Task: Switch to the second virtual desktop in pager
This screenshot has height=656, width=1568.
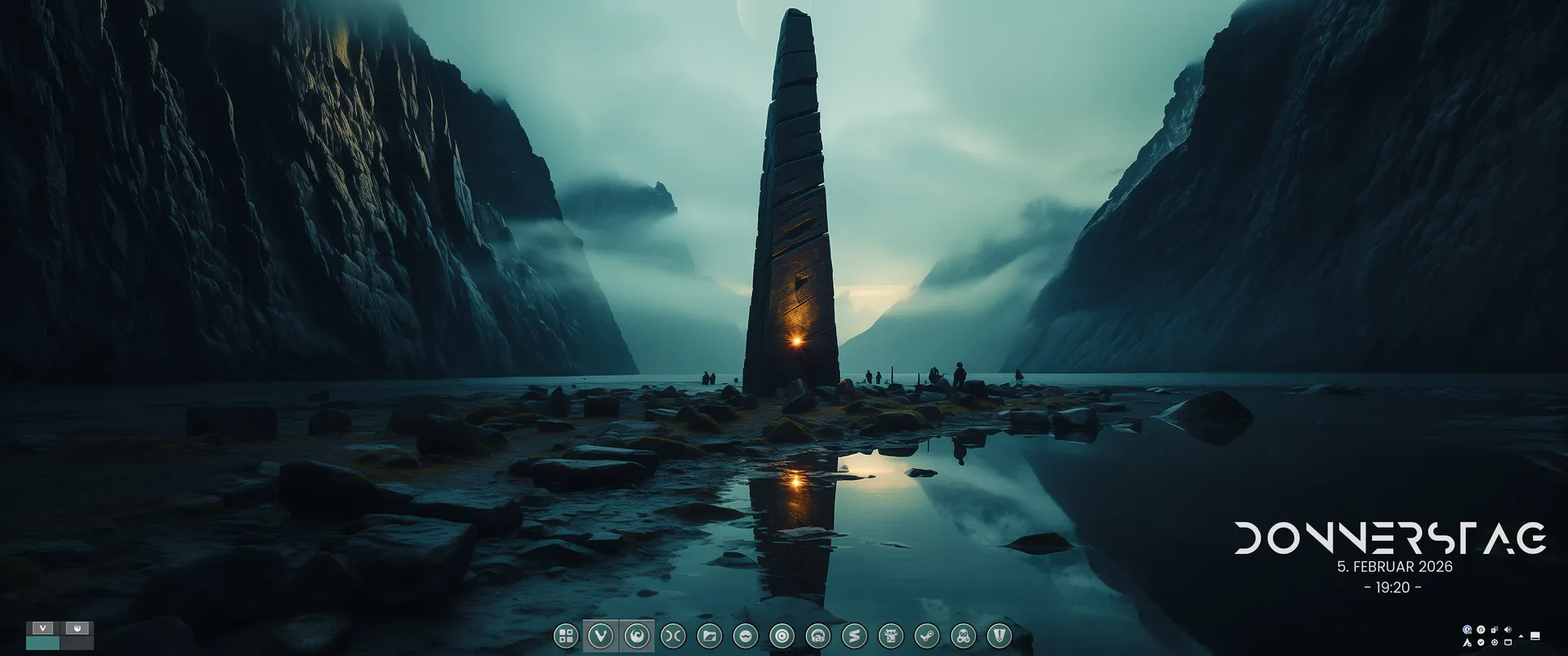Action: 77,636
